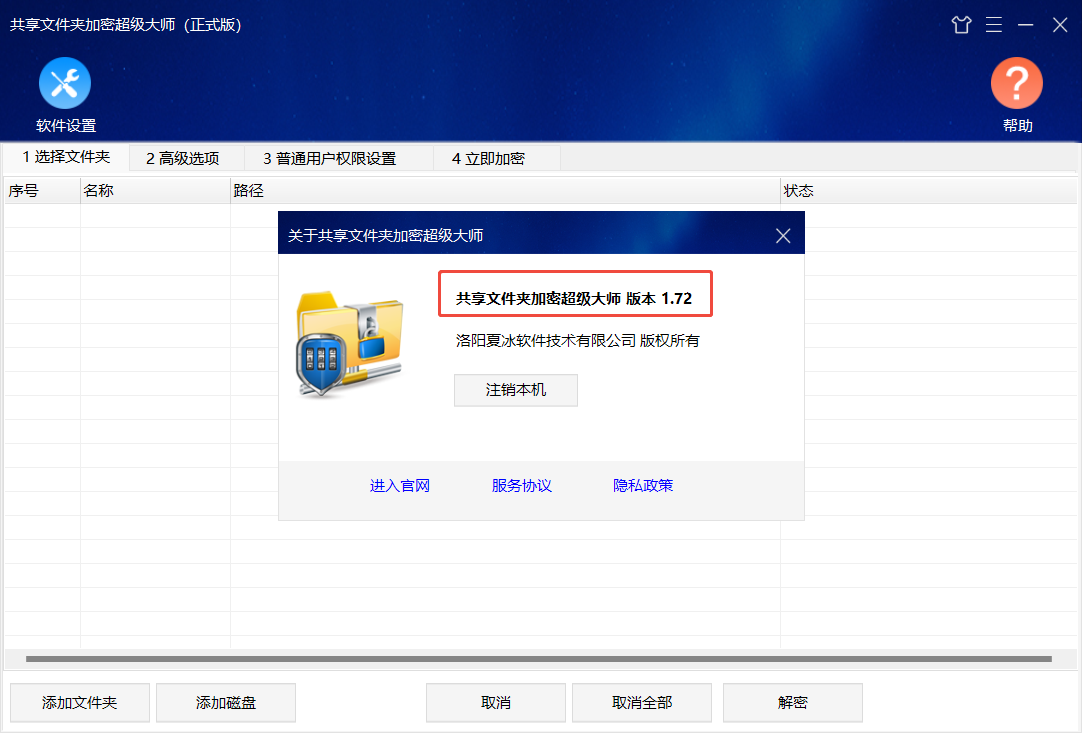Click the 取消全部 button
This screenshot has height=733, width=1082.
click(642, 703)
